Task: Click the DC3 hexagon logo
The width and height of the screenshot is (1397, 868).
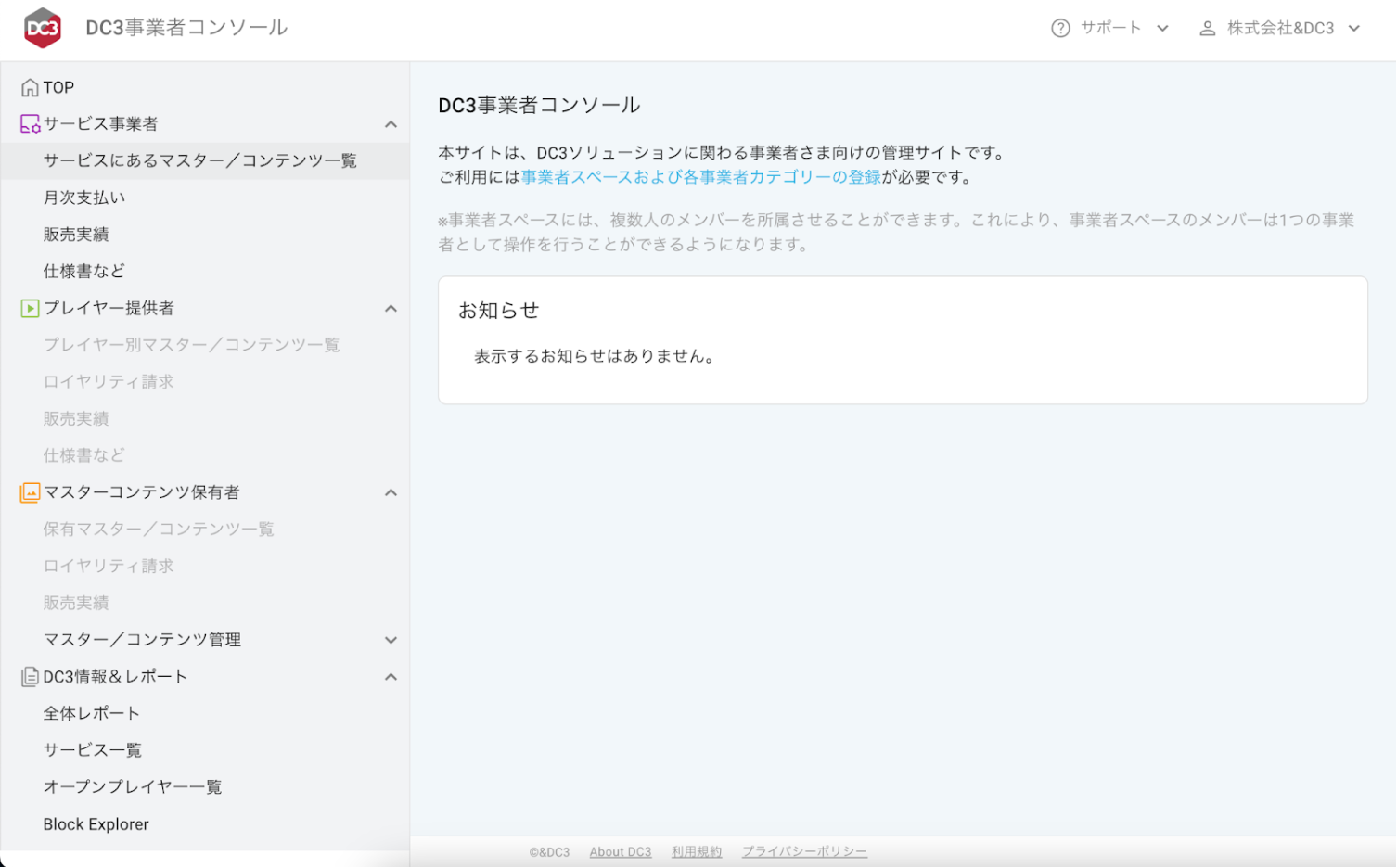Action: tap(43, 28)
